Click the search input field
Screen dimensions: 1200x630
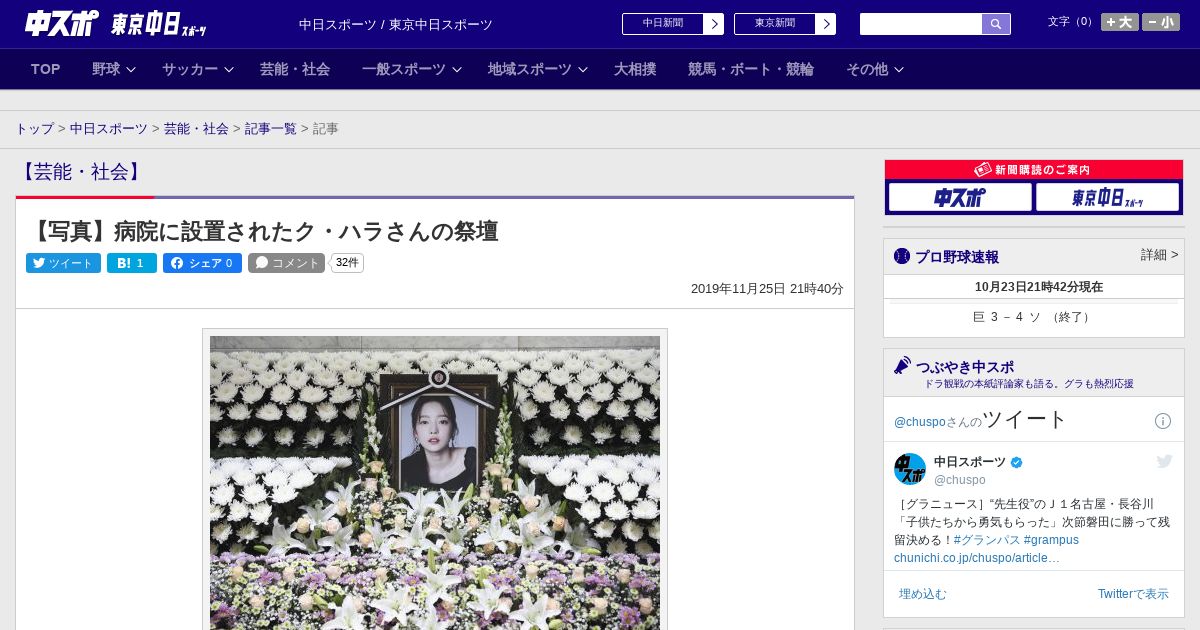click(x=921, y=24)
